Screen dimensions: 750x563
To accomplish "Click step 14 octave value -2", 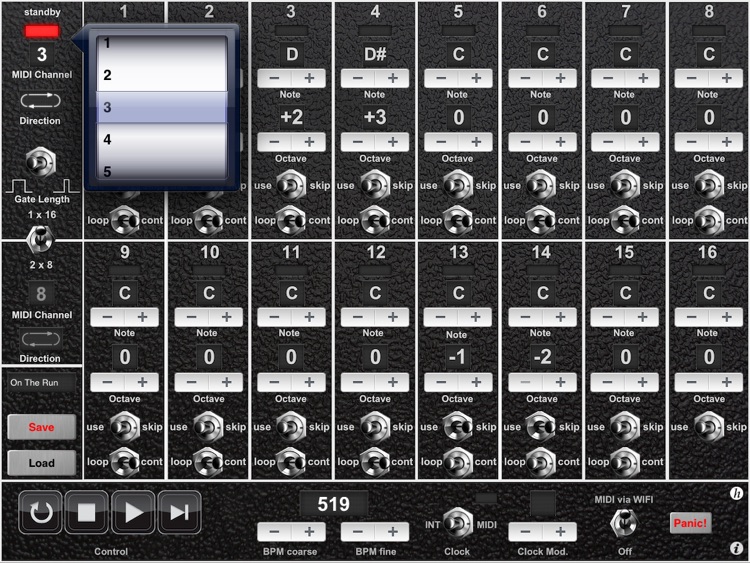I will (x=542, y=357).
